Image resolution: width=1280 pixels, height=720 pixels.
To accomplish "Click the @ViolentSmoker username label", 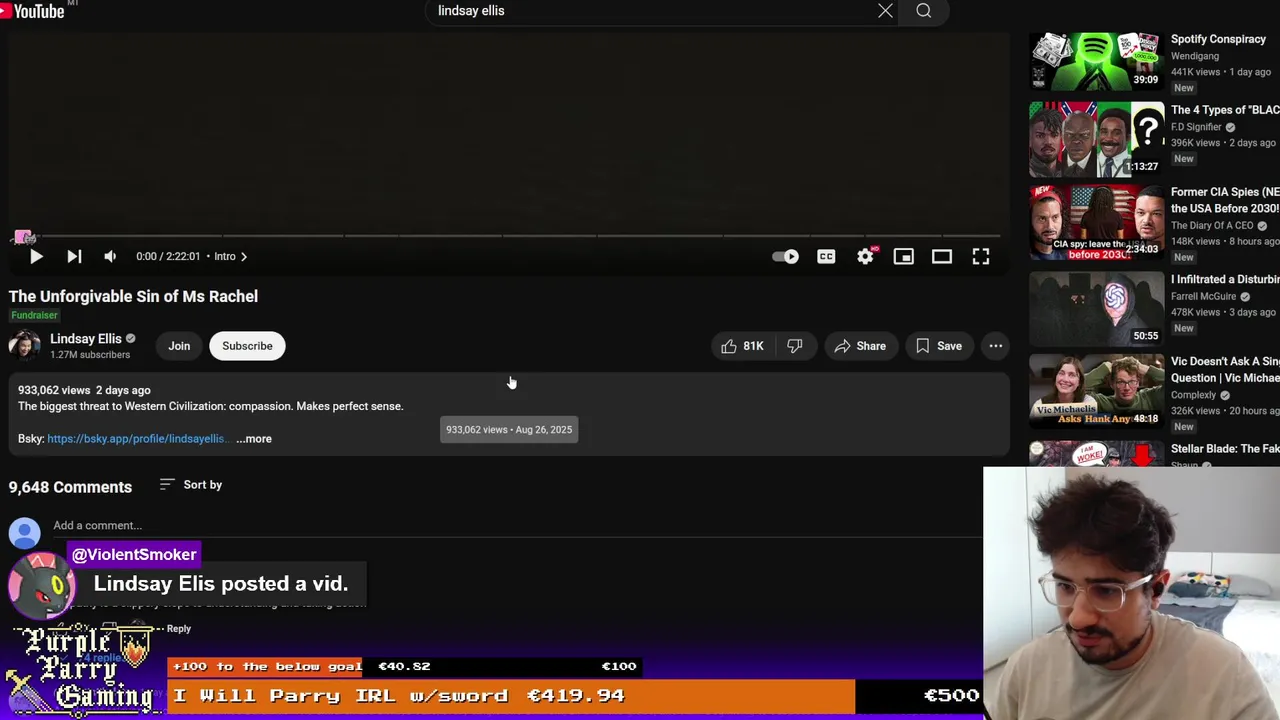I will pos(134,555).
